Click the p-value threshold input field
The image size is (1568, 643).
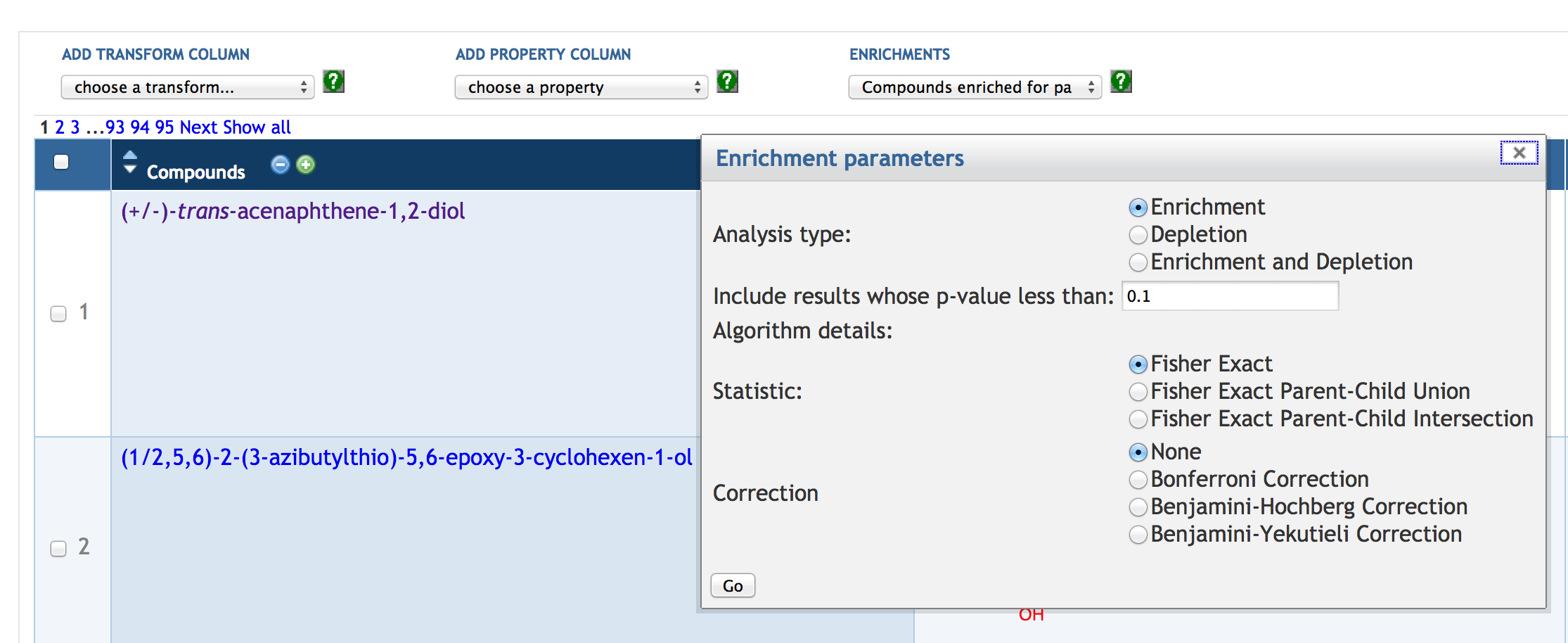click(x=1230, y=296)
